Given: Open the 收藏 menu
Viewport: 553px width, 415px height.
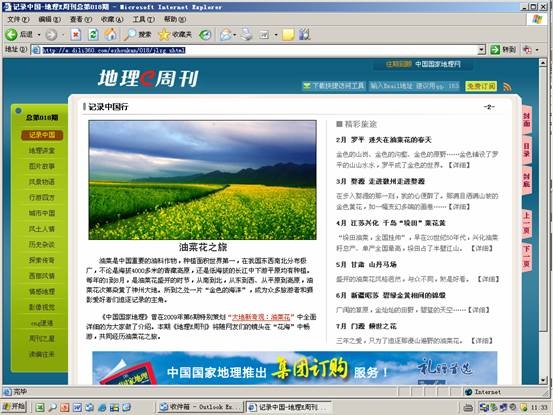Looking at the screenshot, I should (x=112, y=19).
